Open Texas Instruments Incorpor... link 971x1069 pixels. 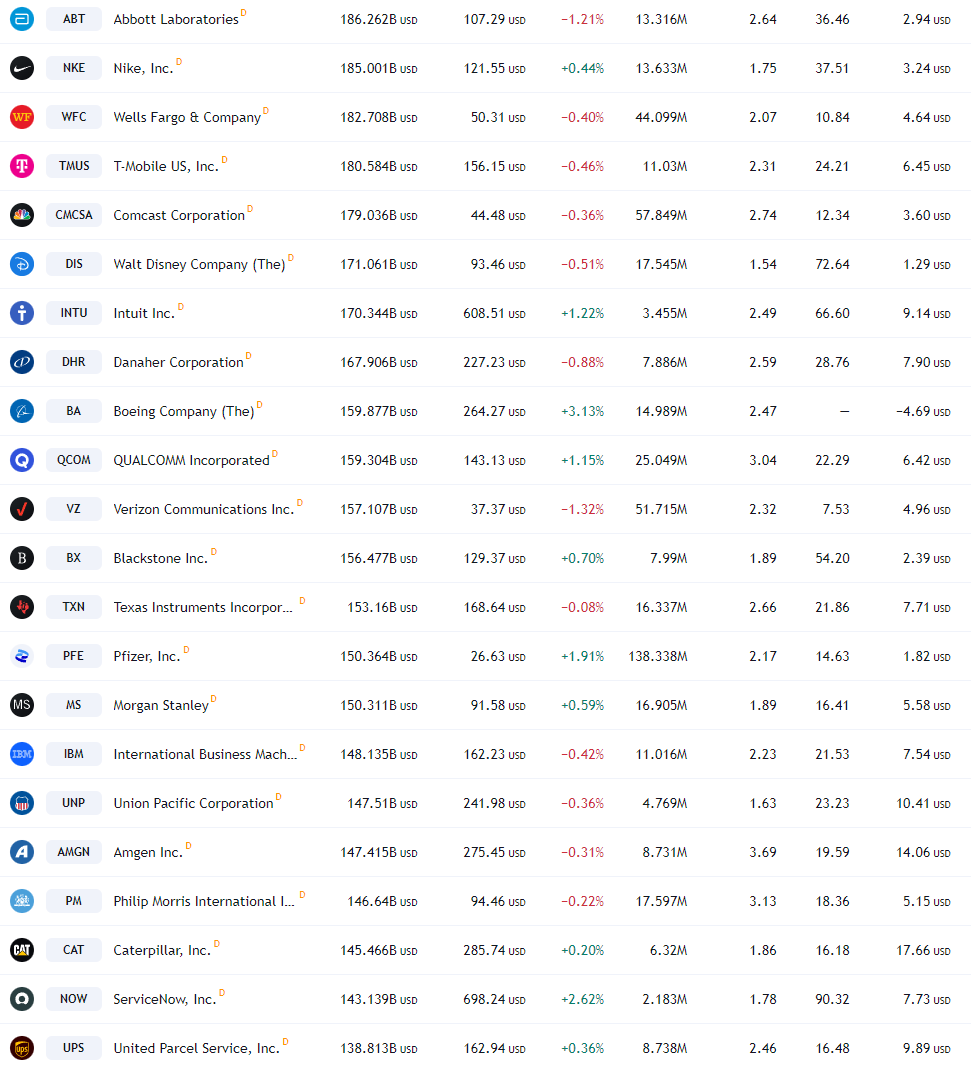(203, 607)
